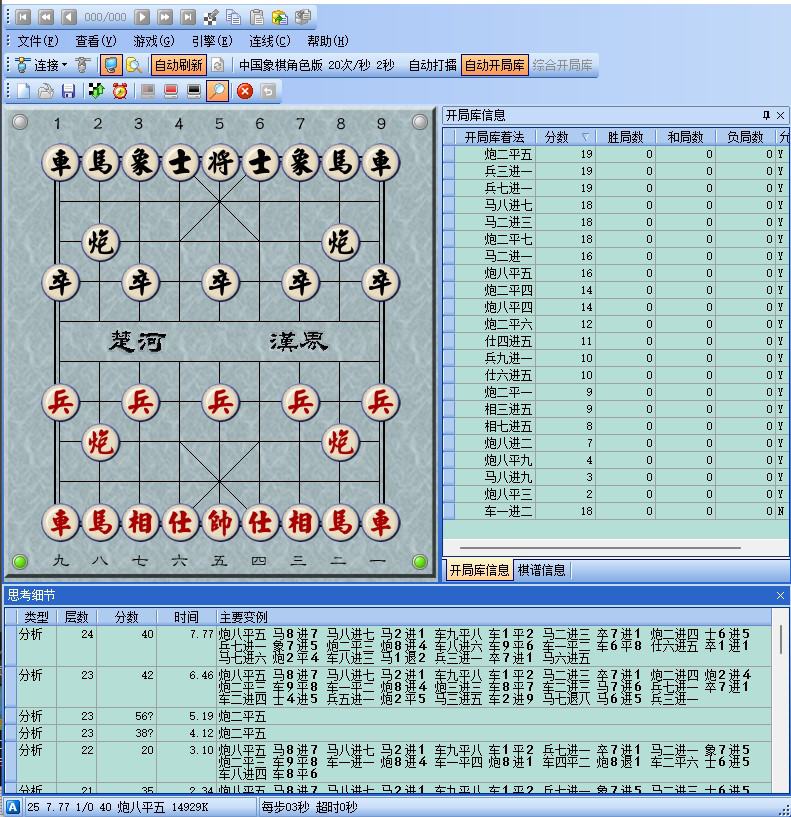Fast-forward several moves with the double-right arrow

(165, 17)
